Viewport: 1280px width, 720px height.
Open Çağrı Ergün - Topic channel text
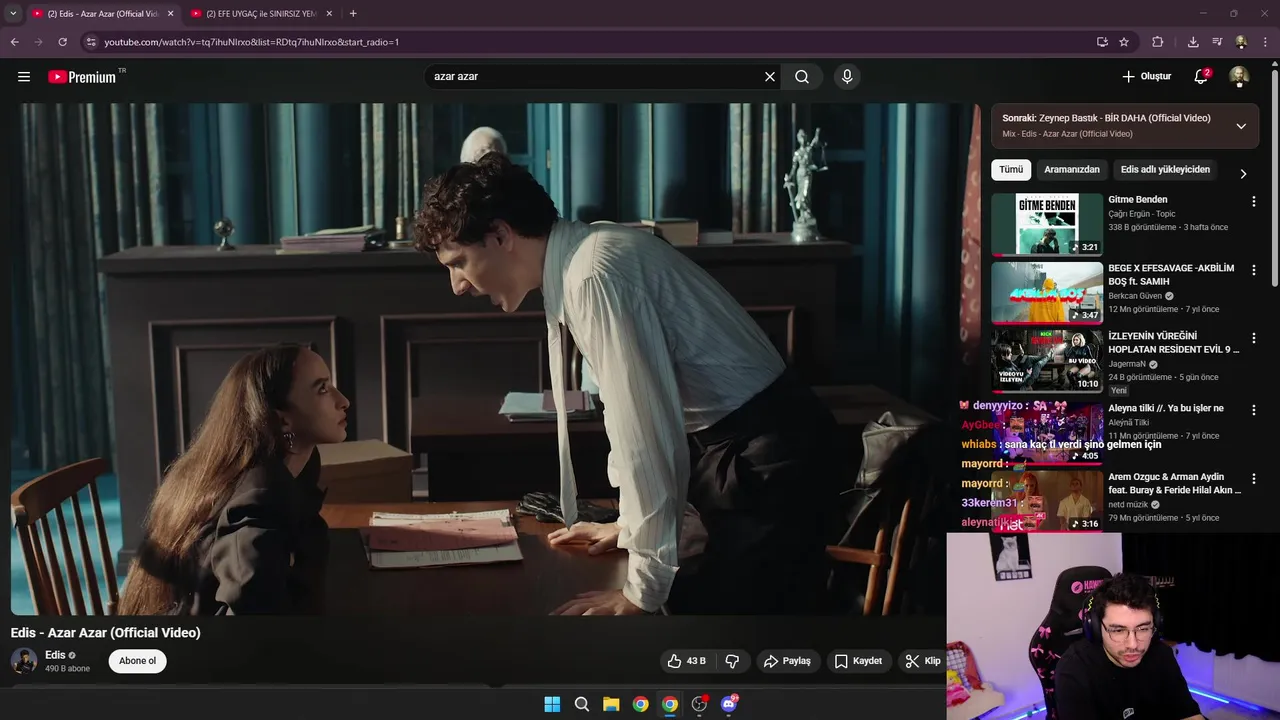(x=1141, y=214)
